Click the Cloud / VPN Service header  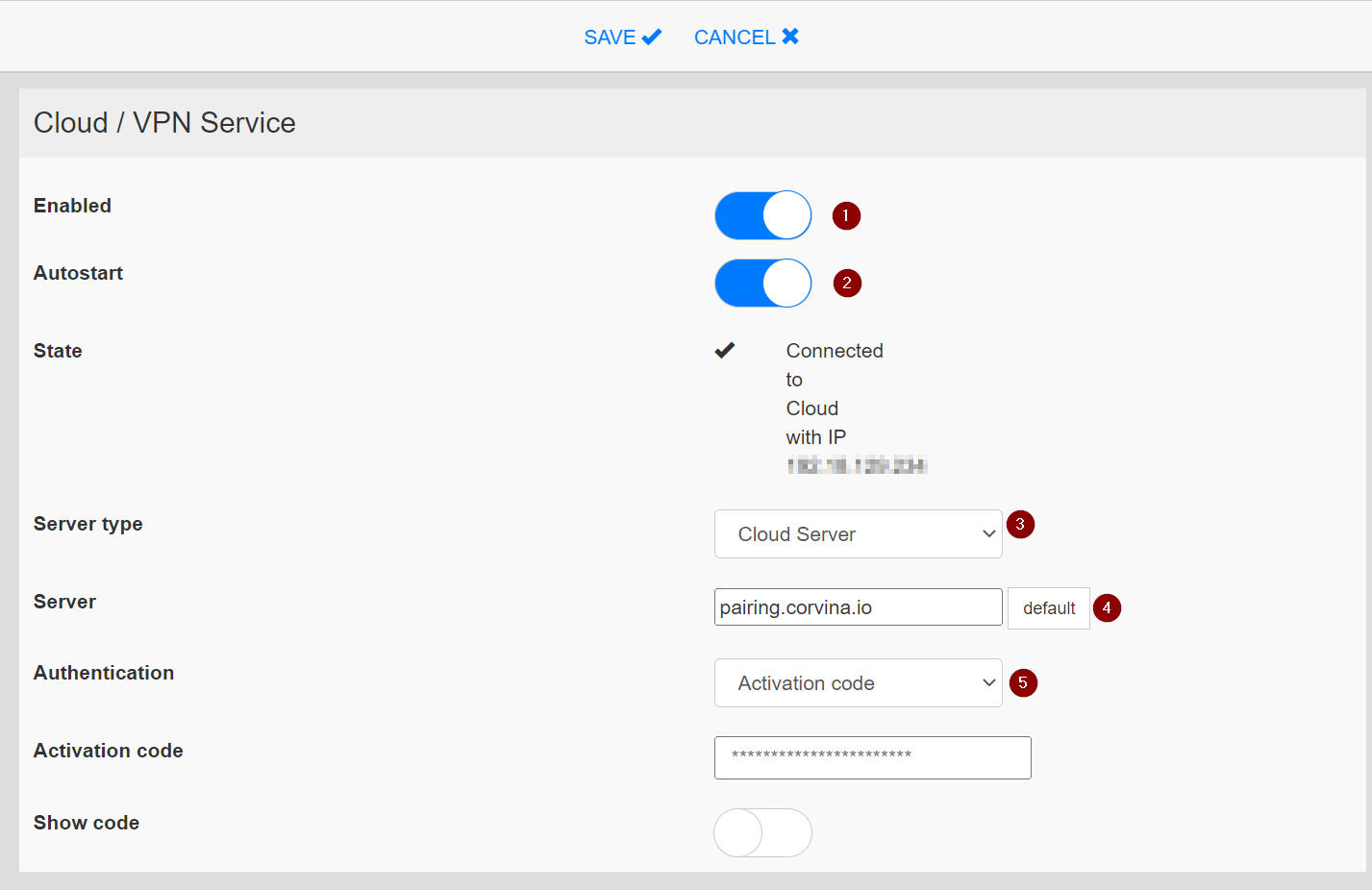(164, 122)
